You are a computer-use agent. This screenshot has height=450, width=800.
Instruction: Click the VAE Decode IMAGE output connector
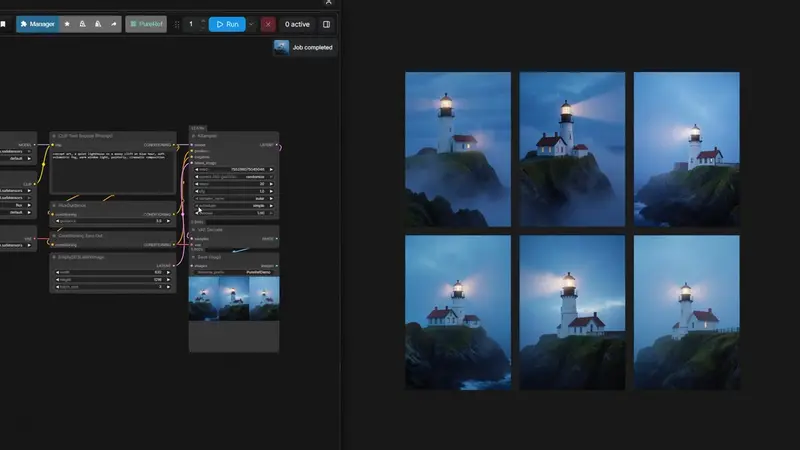[277, 239]
